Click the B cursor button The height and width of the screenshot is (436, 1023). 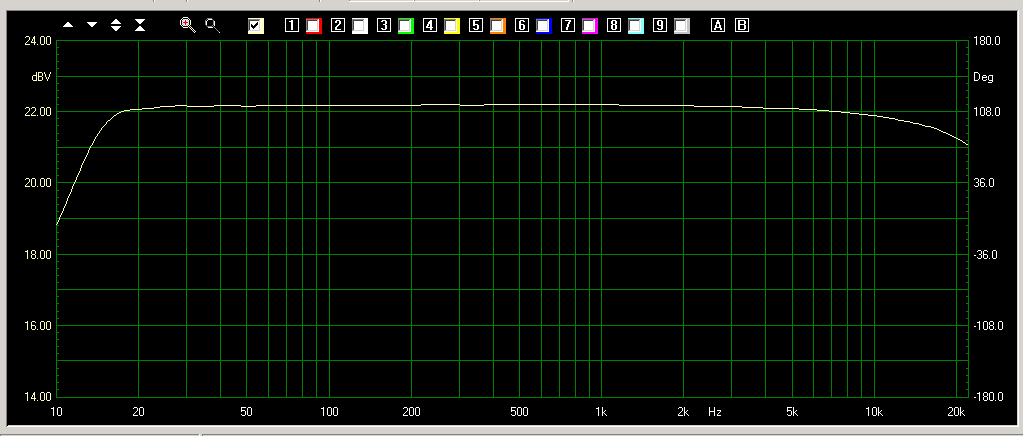click(742, 26)
